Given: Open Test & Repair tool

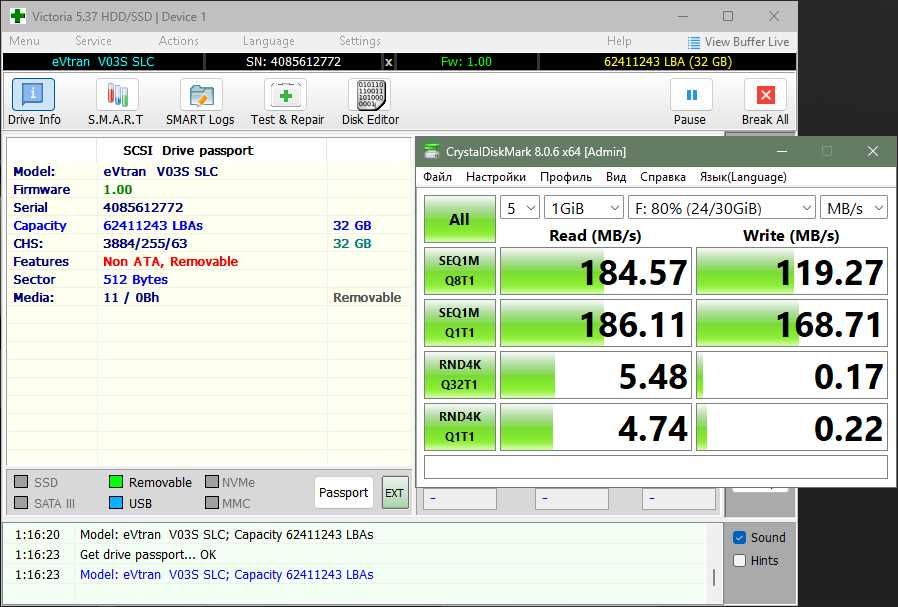Looking at the screenshot, I should coord(287,102).
